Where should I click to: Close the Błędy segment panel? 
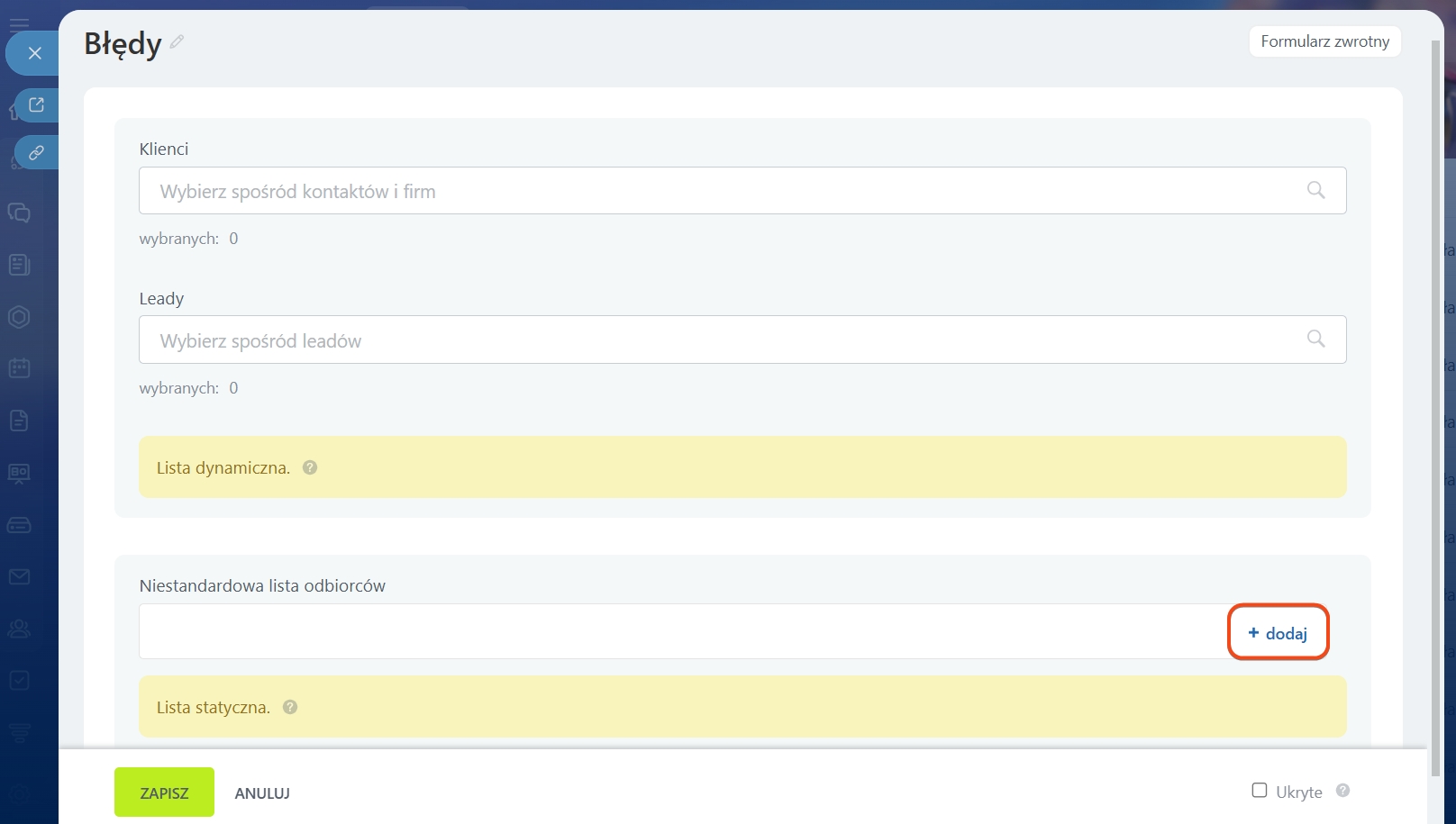click(x=34, y=53)
